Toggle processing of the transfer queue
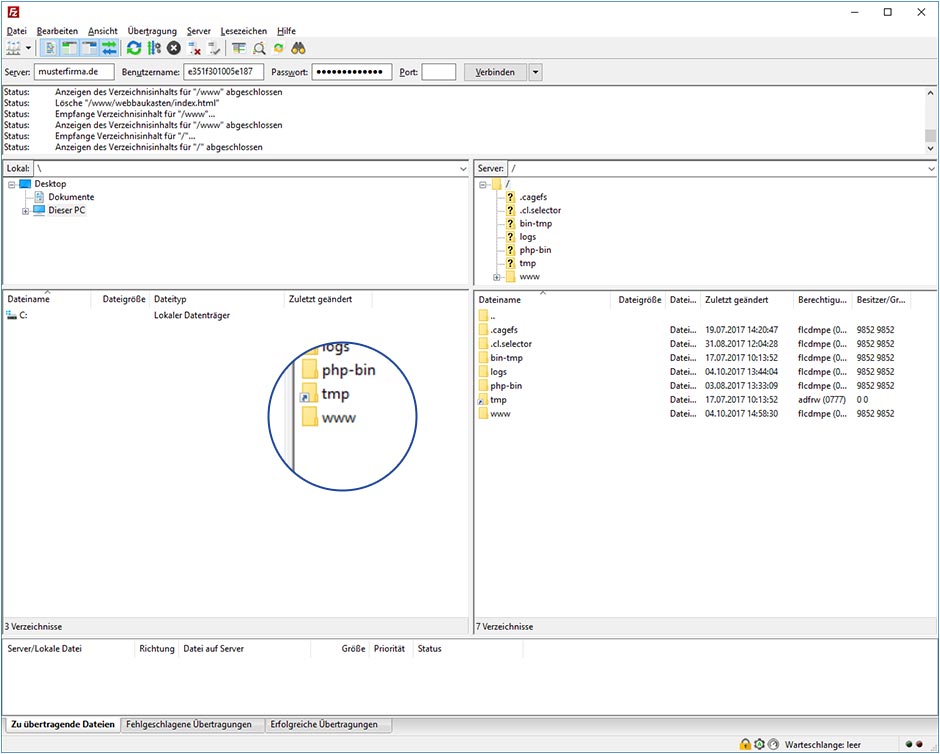The image size is (940, 754). (154, 49)
